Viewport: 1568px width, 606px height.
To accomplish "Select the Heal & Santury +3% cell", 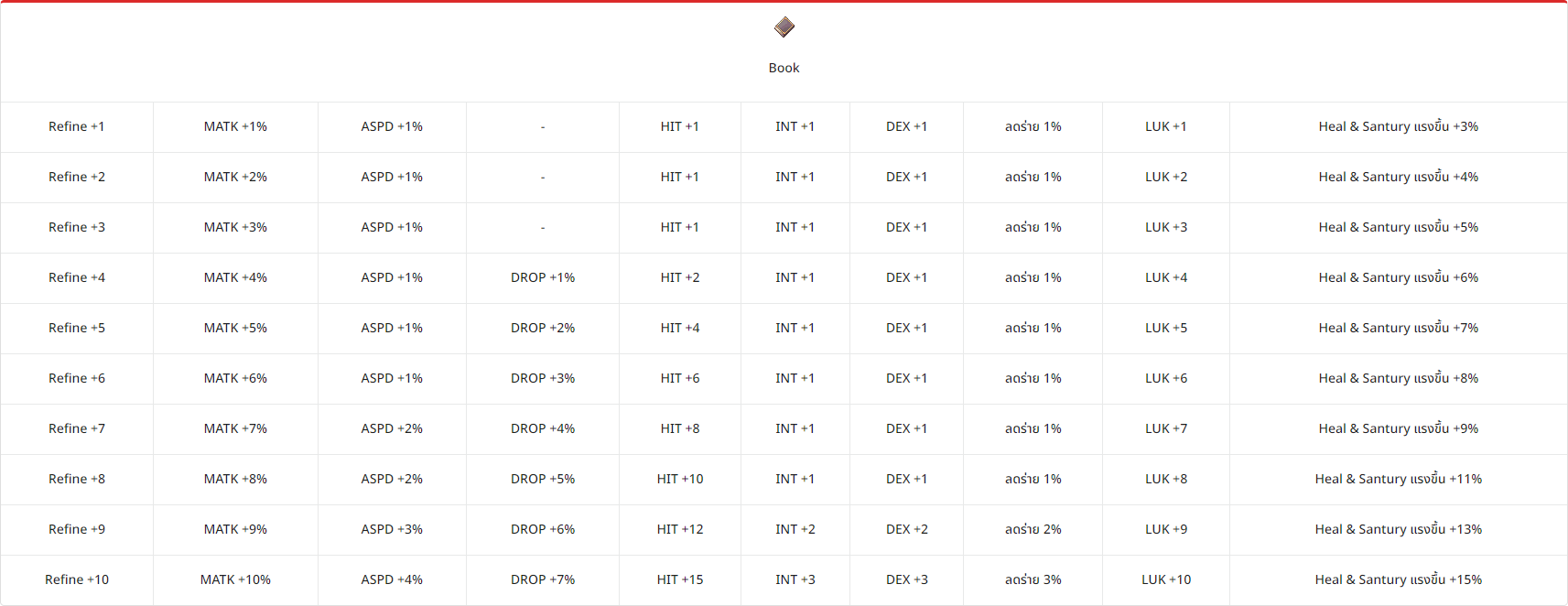I will pos(1398,126).
